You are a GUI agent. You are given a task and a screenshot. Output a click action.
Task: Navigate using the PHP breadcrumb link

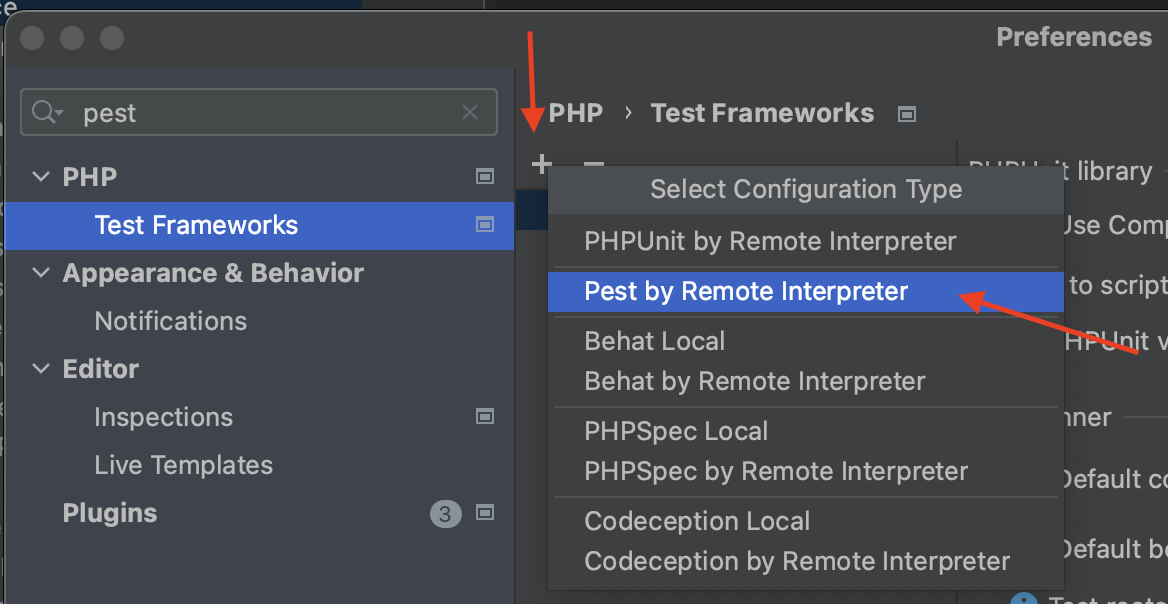[577, 113]
